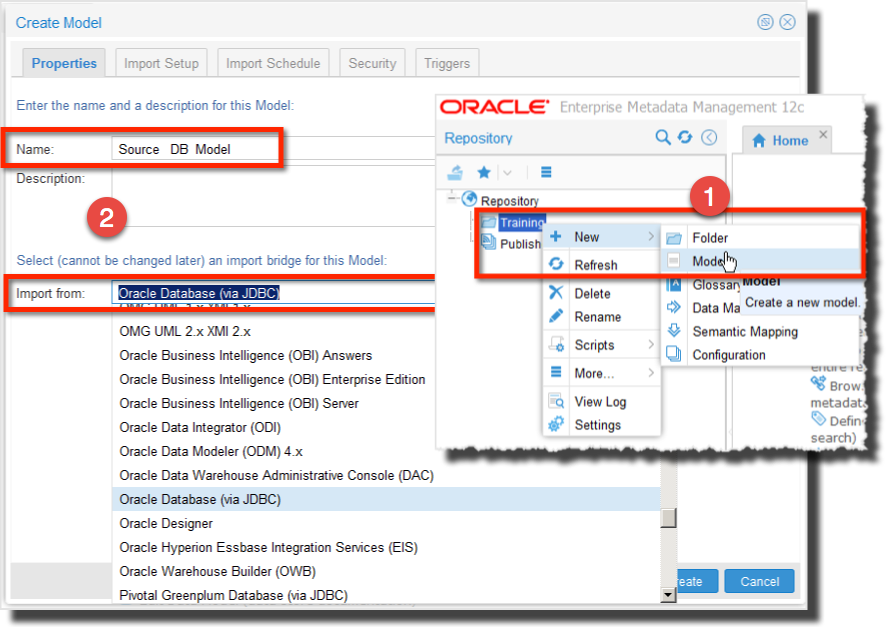Click the Cancel button
Viewport: 886px width, 627px height.
coord(759,581)
